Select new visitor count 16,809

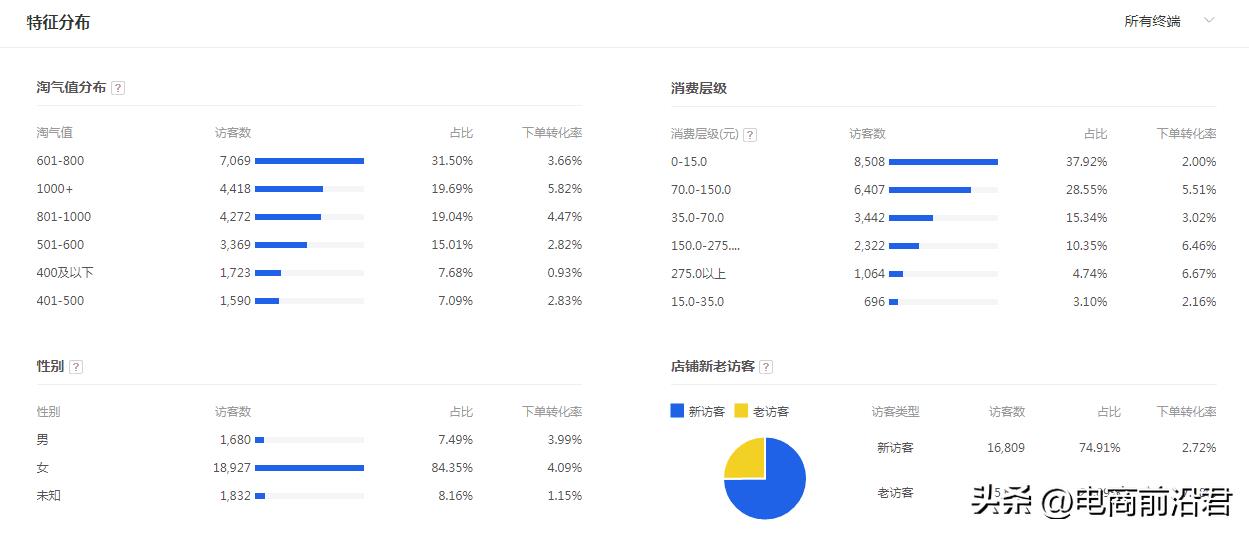coord(1006,448)
